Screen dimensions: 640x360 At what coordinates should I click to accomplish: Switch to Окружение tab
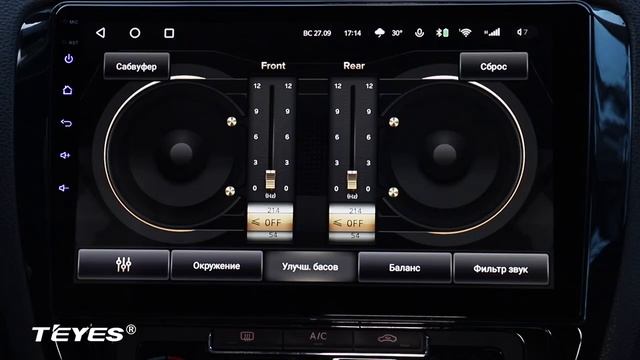pyautogui.click(x=216, y=266)
